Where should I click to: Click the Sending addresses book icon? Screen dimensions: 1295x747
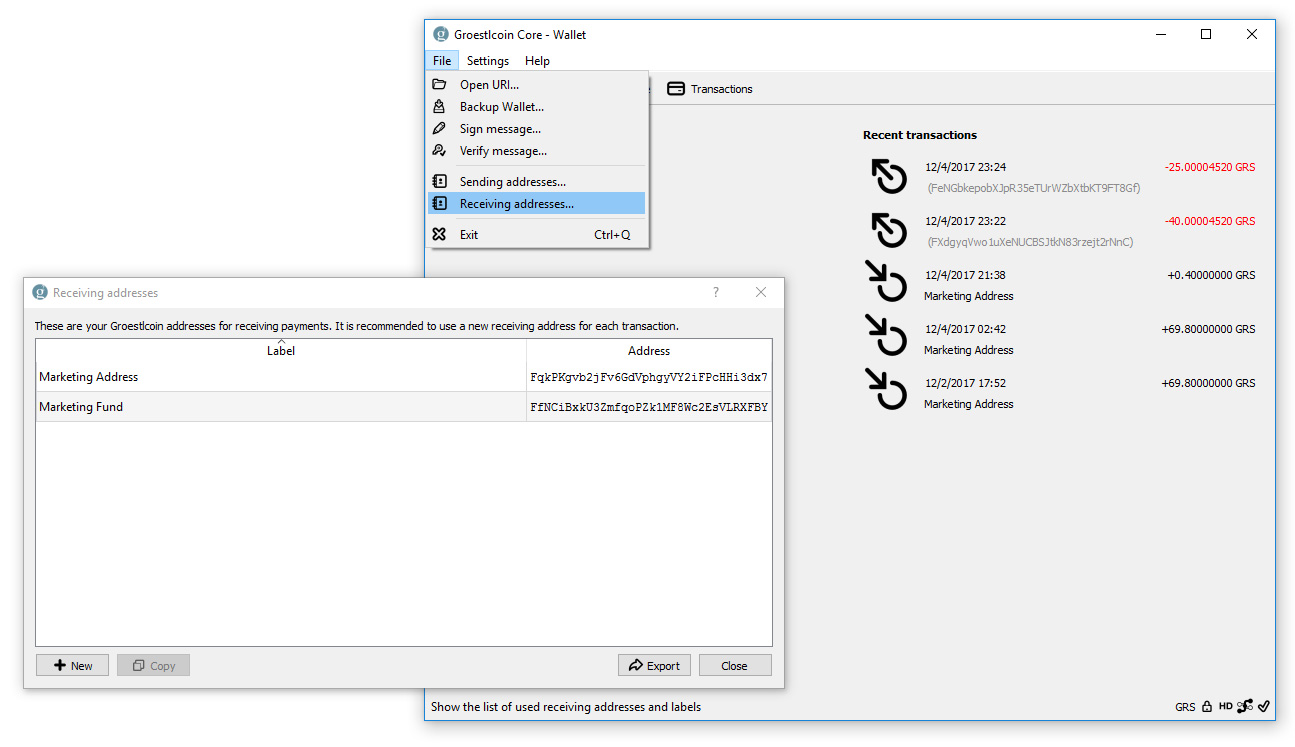pyautogui.click(x=439, y=181)
